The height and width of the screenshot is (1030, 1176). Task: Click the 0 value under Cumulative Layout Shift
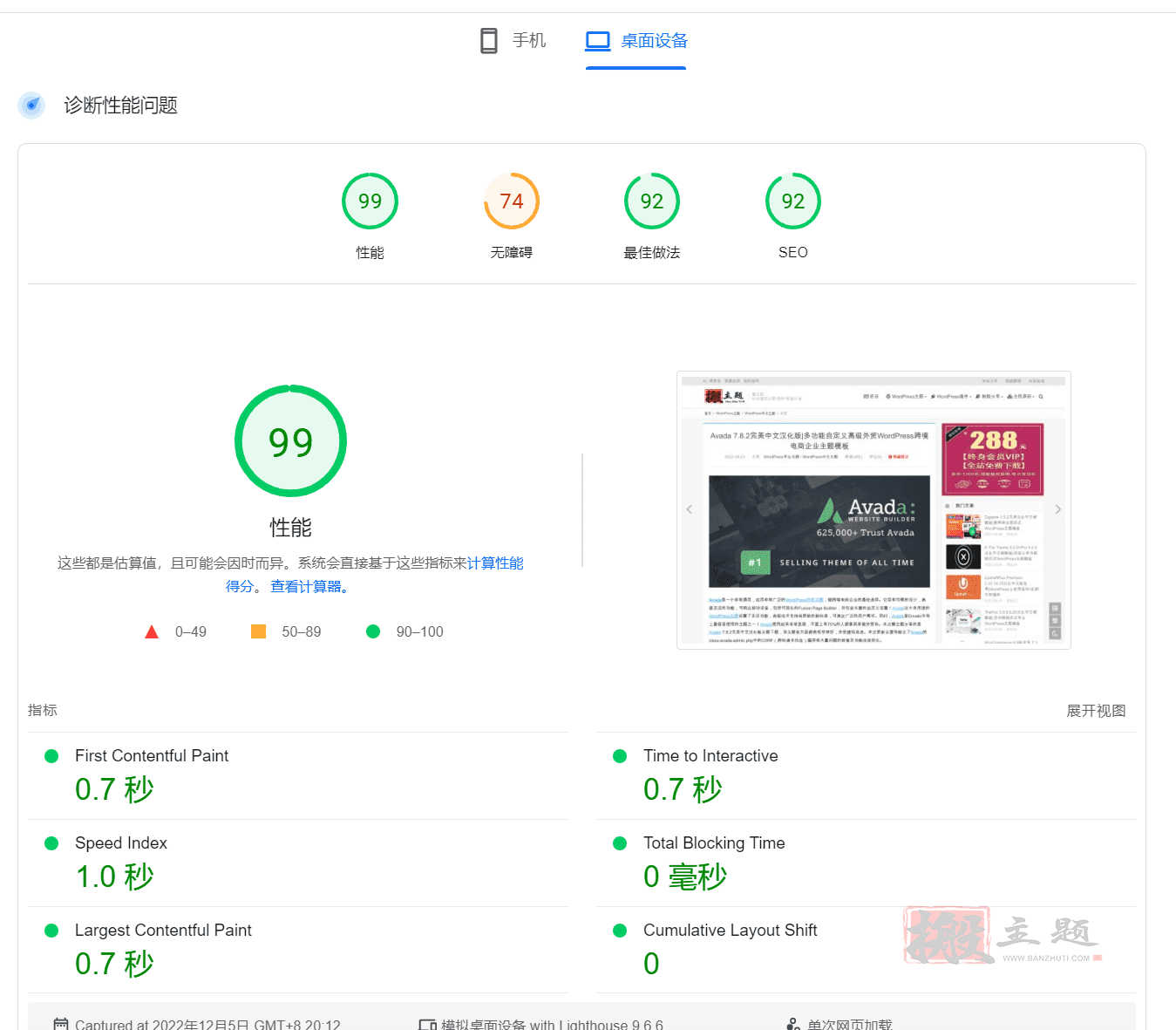point(651,964)
